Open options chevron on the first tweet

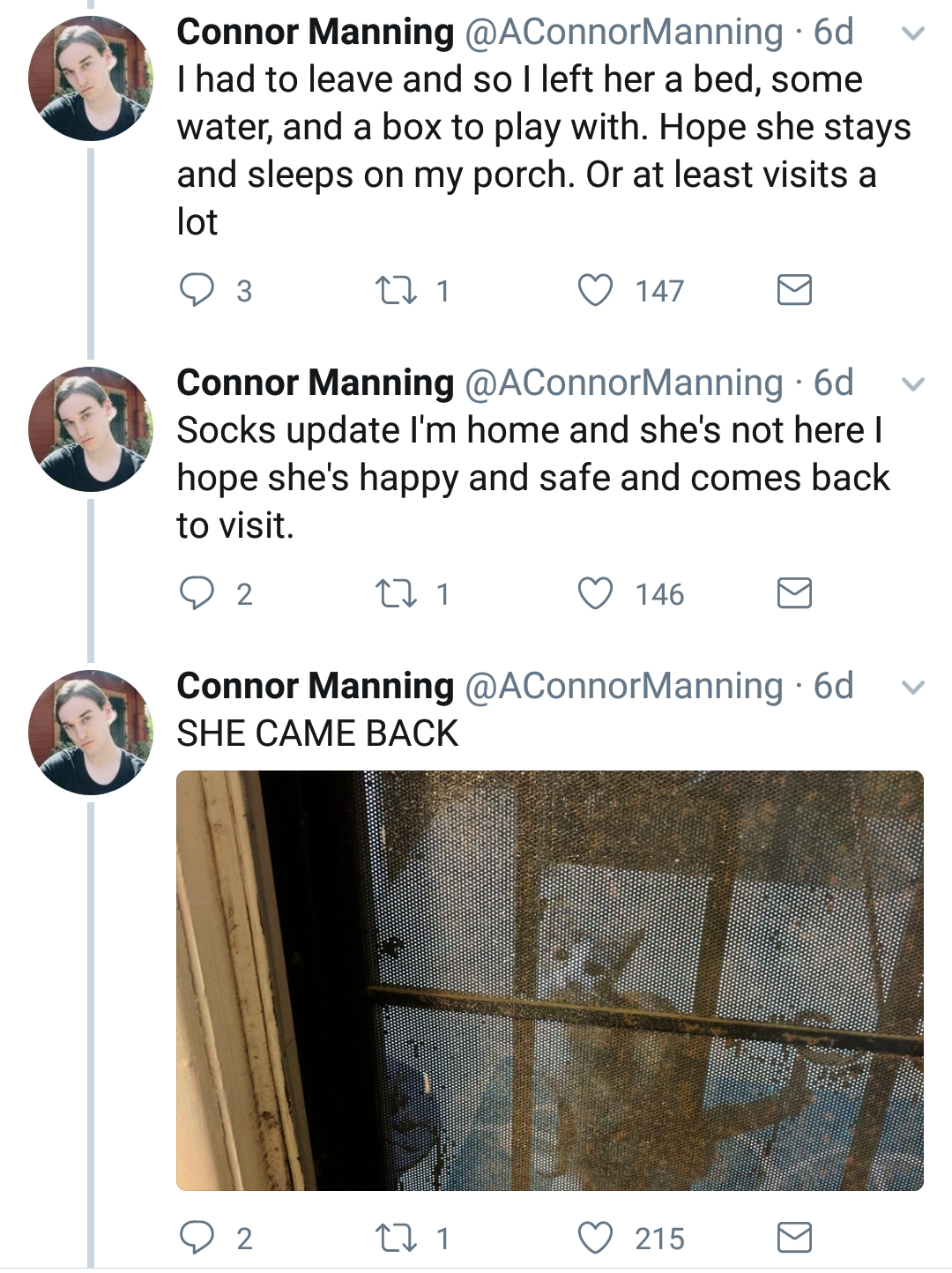[914, 34]
